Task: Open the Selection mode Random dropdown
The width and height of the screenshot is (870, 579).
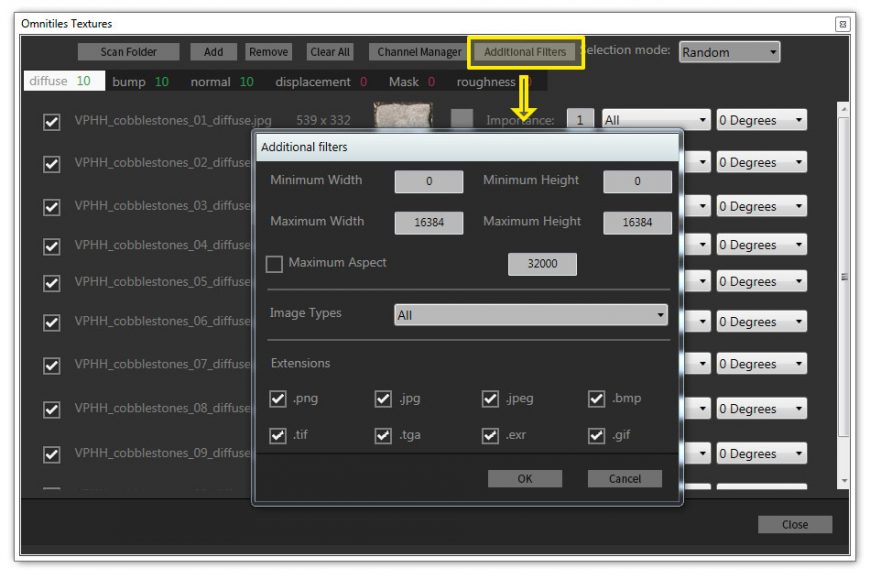Action: tap(729, 52)
